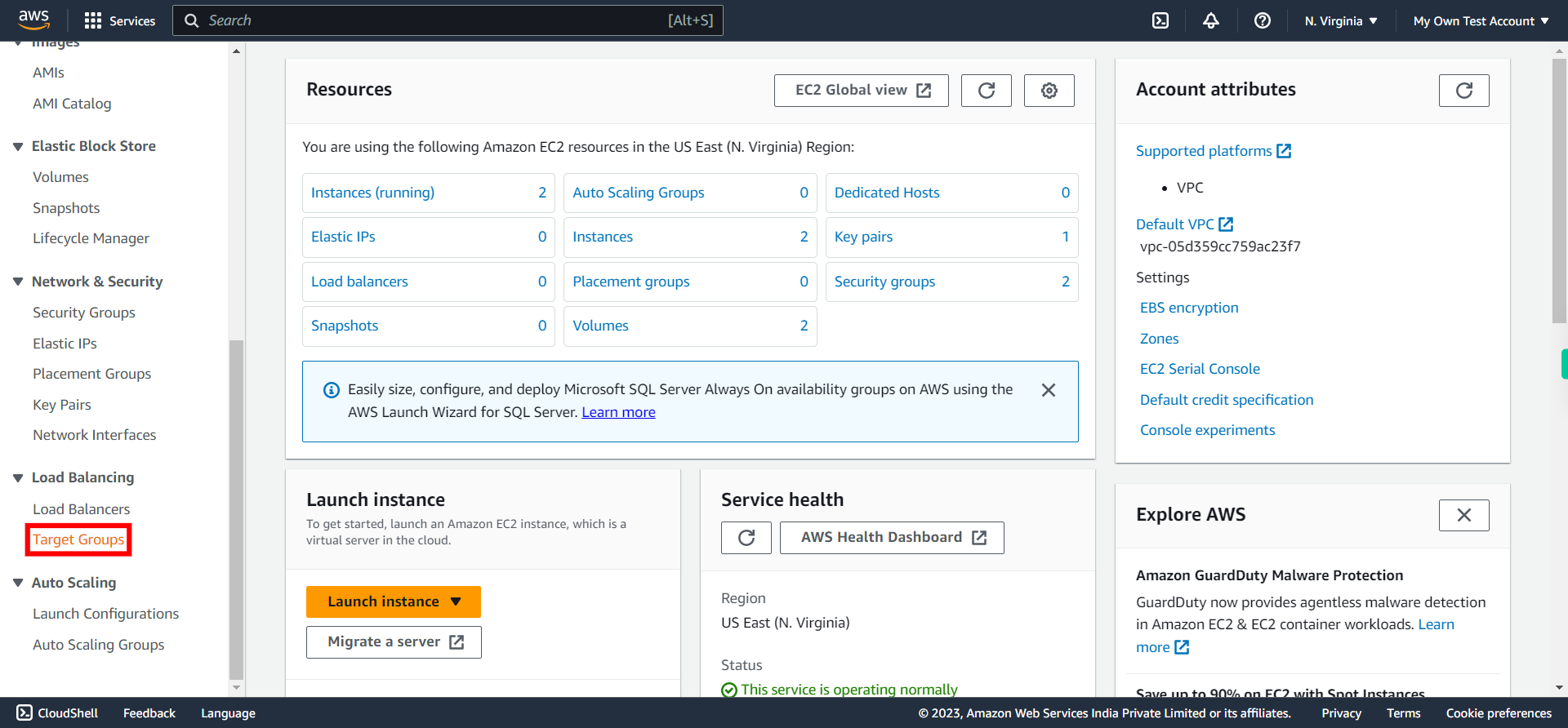Open Elastic IPs in the sidebar

65,344
